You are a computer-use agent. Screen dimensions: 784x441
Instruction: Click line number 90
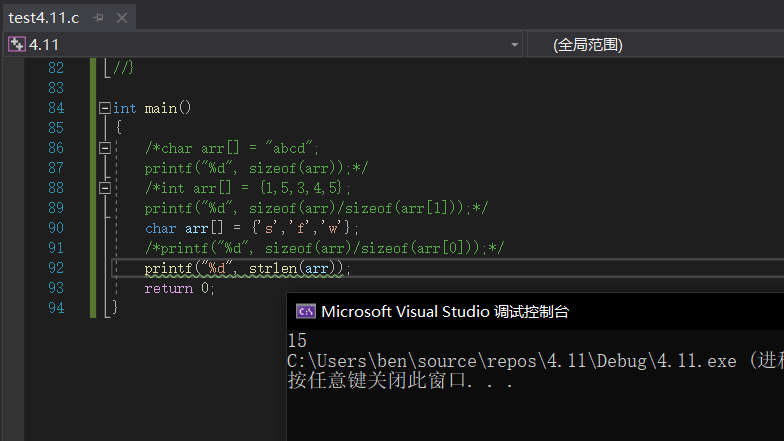tap(56, 228)
